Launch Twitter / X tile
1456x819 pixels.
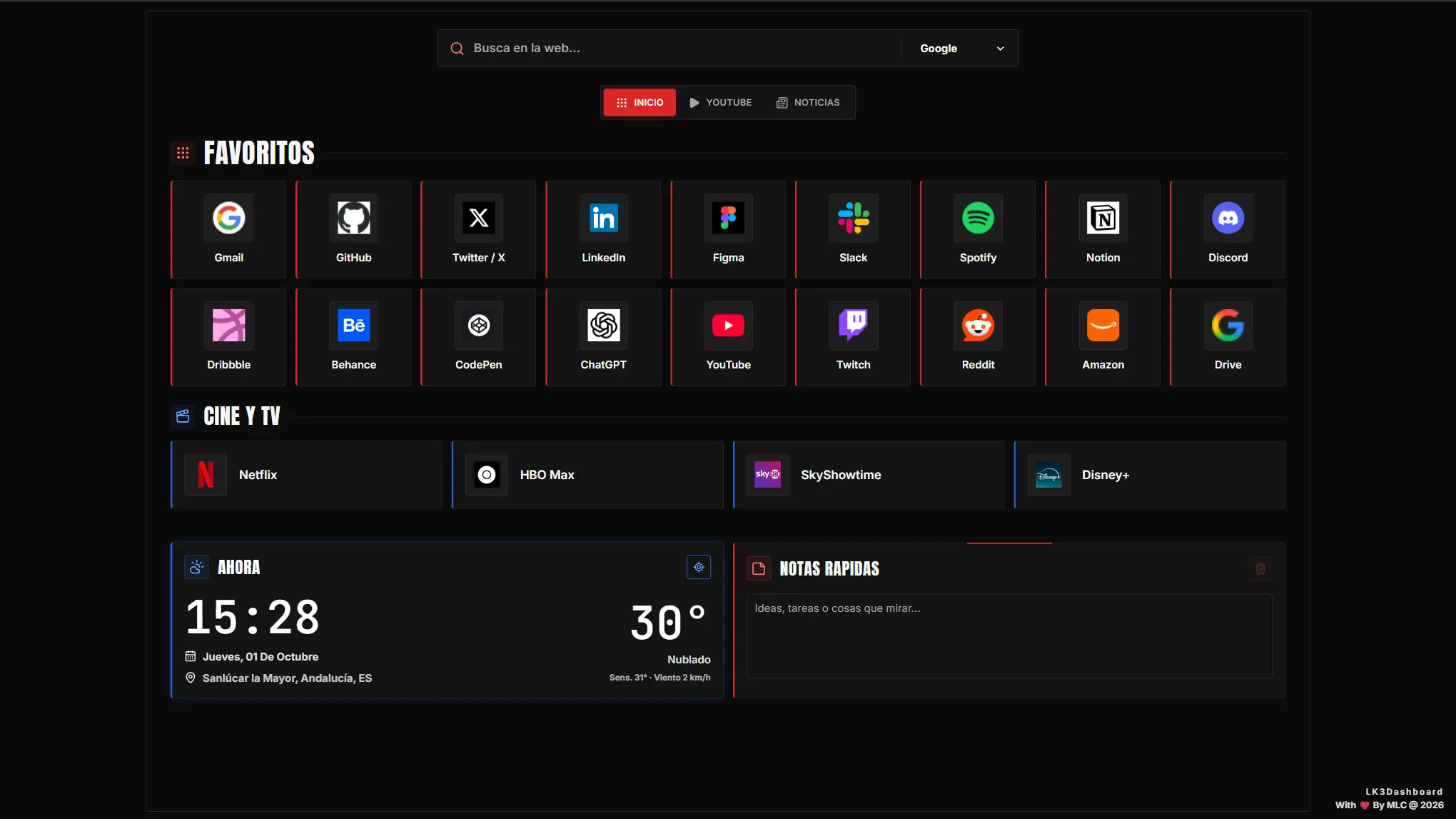pos(478,229)
